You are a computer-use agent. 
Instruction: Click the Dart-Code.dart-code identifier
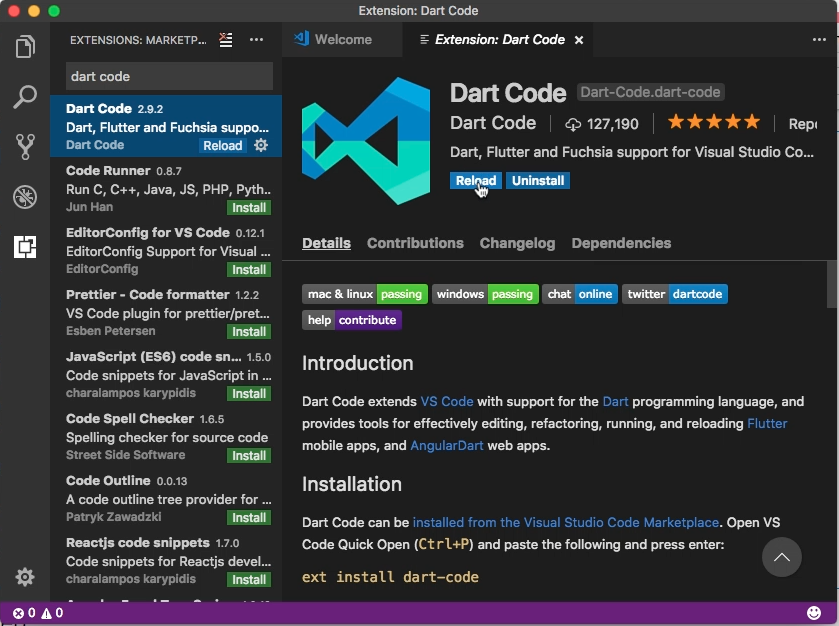pyautogui.click(x=650, y=92)
